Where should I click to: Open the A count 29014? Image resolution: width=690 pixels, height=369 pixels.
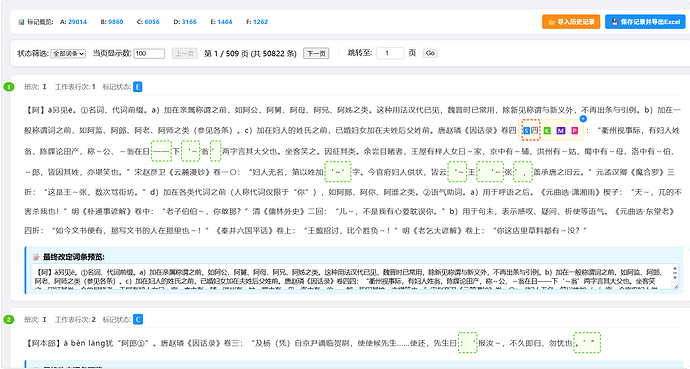coord(77,22)
